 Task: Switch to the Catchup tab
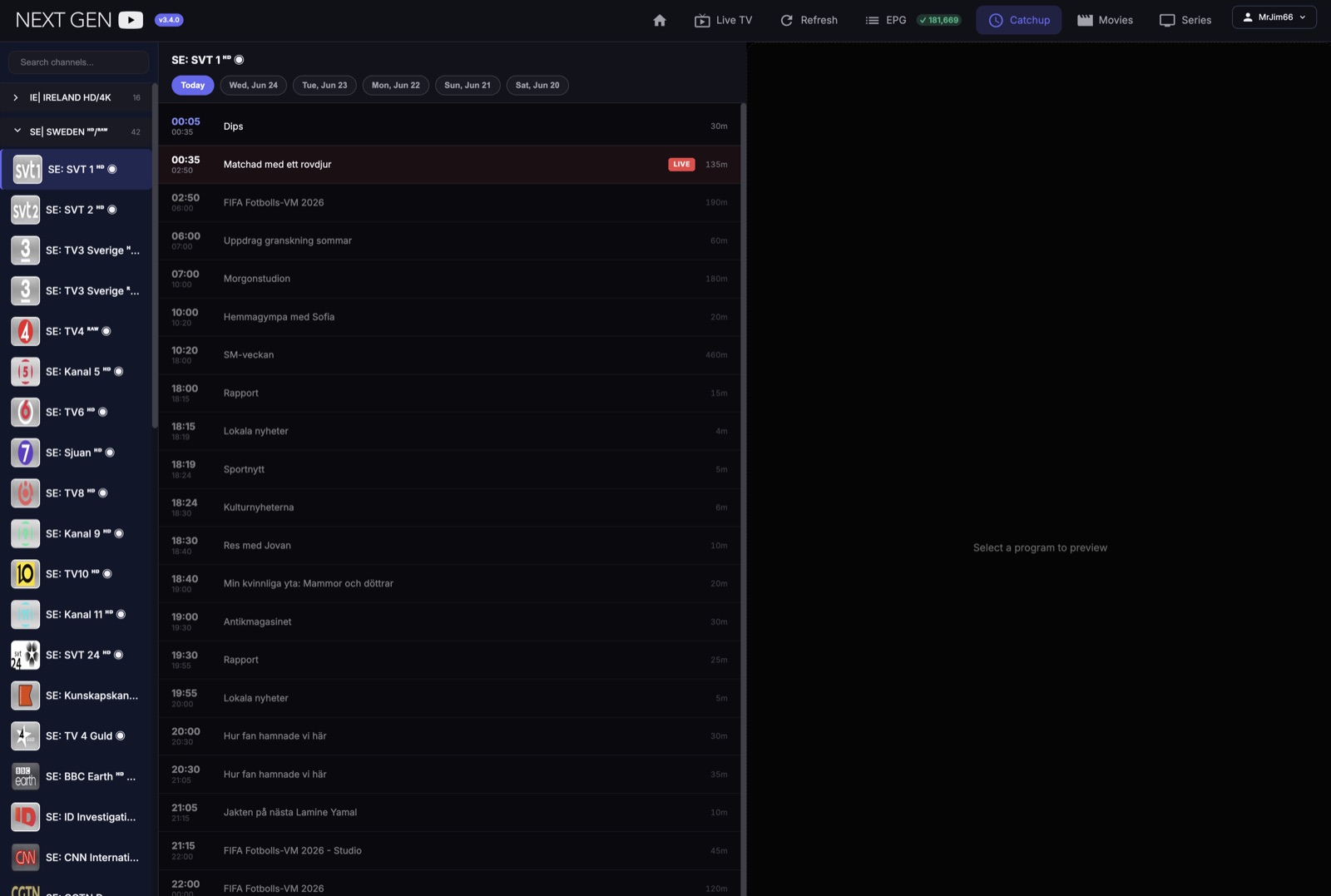pos(1019,20)
